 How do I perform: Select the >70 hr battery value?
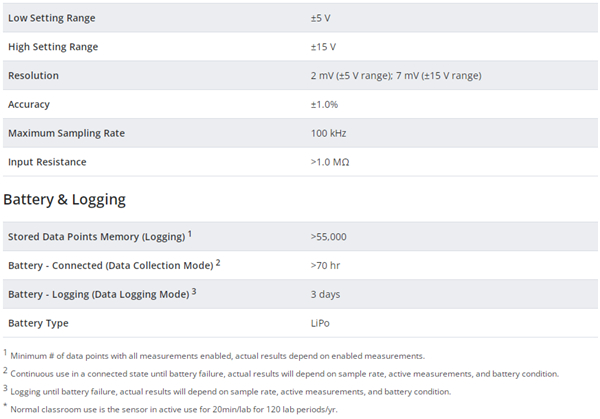coord(325,265)
